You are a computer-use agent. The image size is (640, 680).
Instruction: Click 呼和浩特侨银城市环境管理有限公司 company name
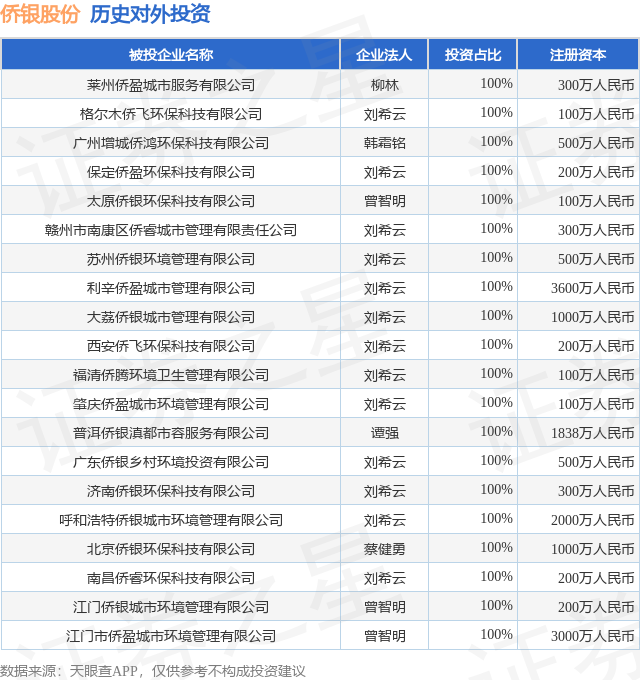pos(171,520)
